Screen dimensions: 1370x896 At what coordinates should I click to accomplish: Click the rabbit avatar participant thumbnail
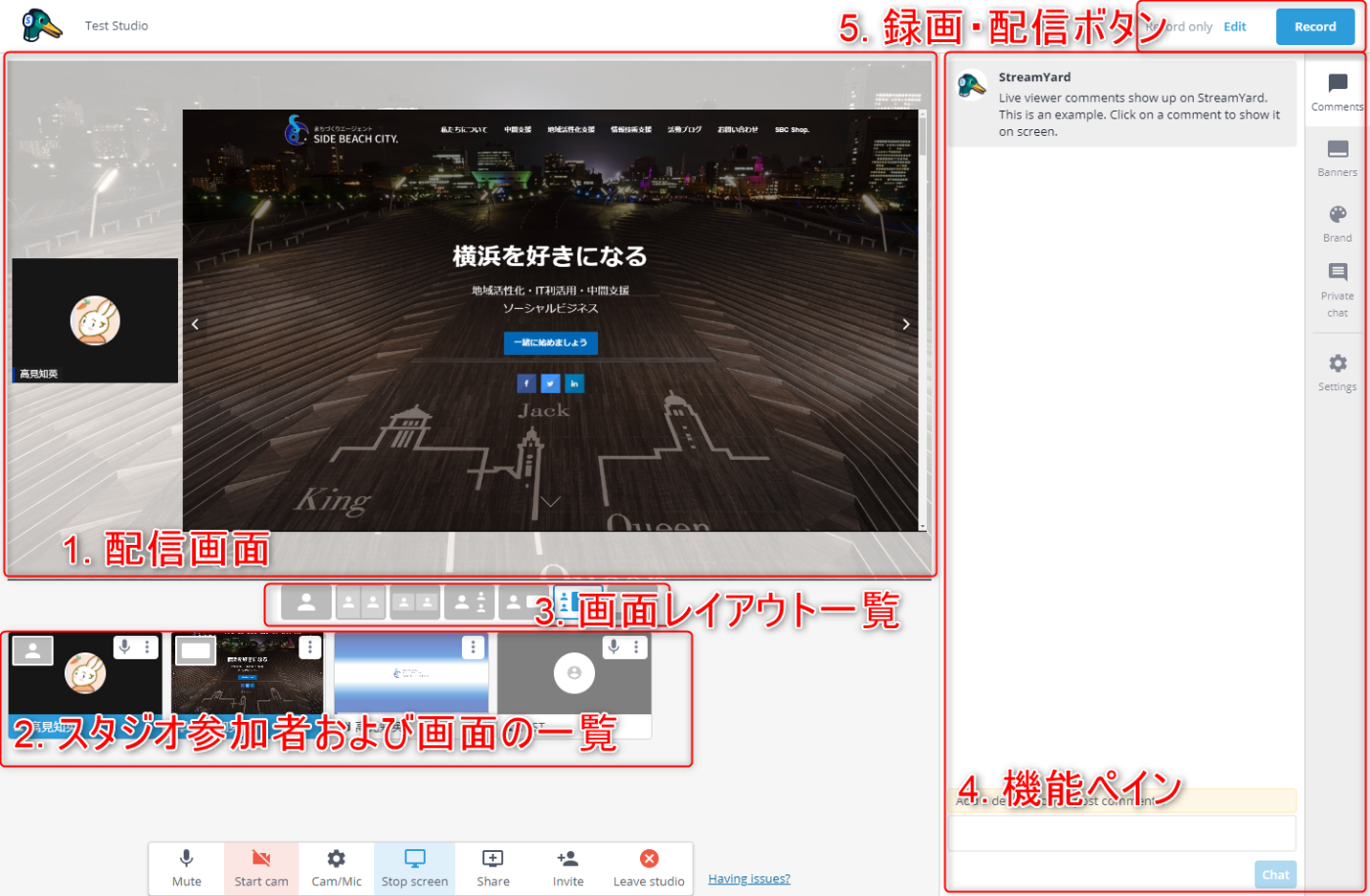[86, 686]
